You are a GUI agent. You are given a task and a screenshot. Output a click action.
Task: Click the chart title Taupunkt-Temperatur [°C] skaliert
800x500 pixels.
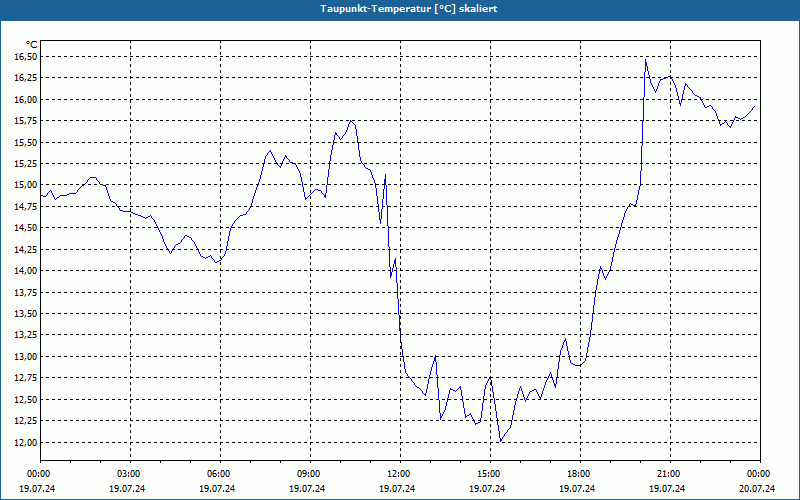pyautogui.click(x=409, y=9)
